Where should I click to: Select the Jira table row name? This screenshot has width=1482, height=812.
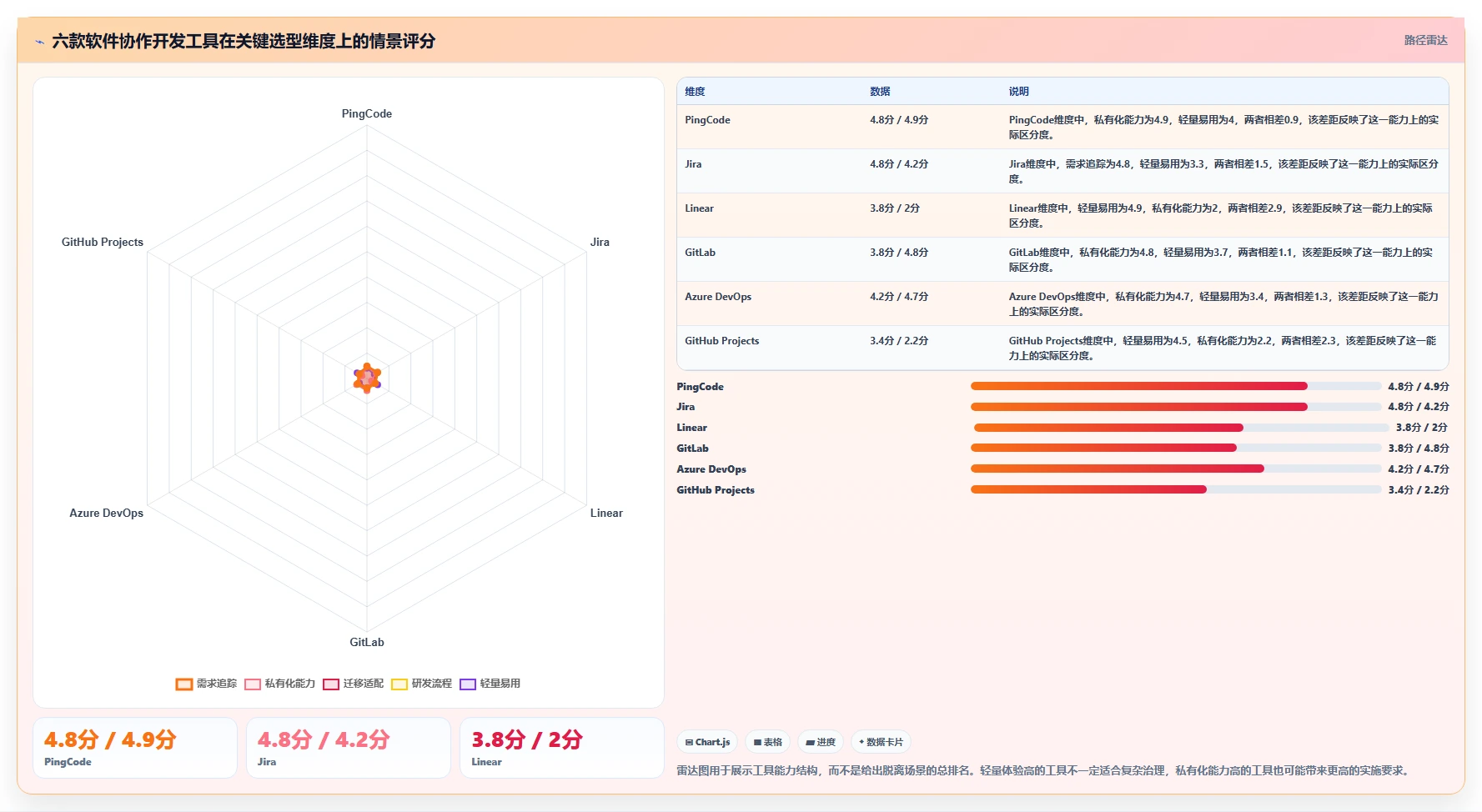click(693, 164)
